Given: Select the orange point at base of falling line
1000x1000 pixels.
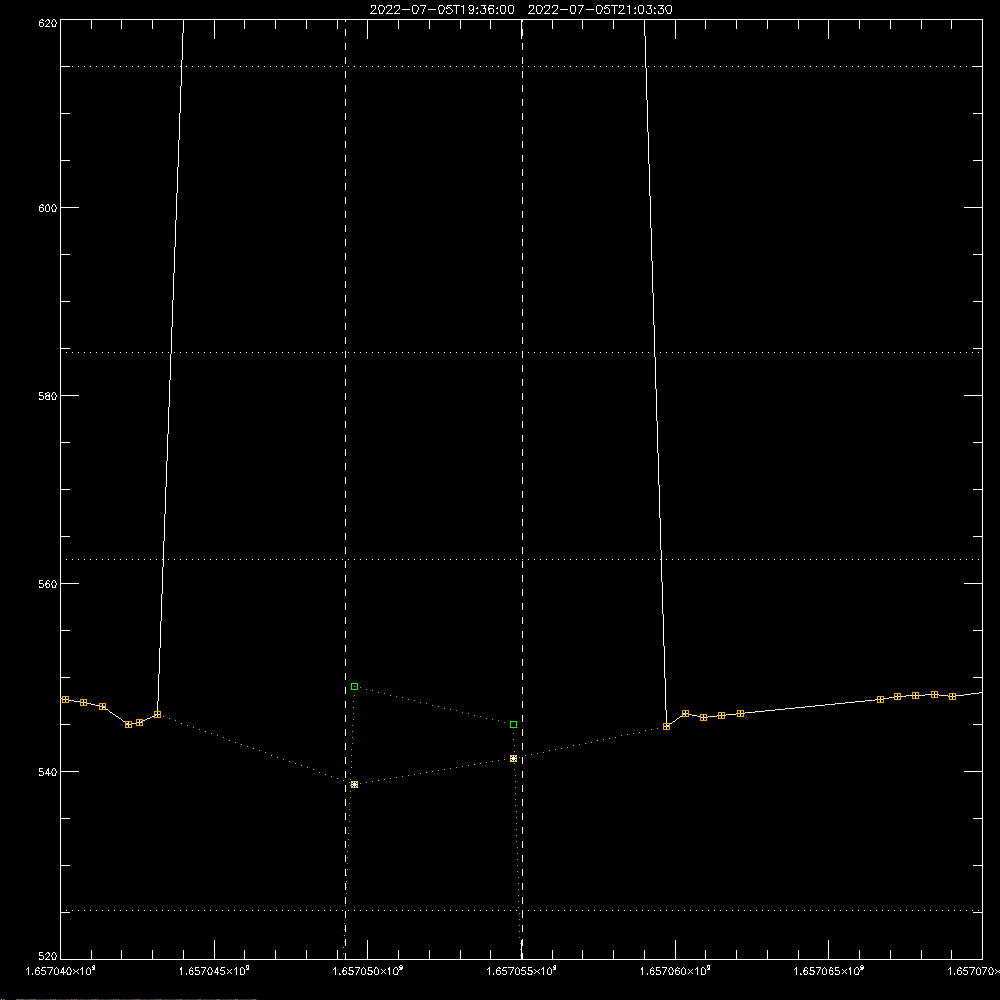Looking at the screenshot, I should tap(666, 726).
